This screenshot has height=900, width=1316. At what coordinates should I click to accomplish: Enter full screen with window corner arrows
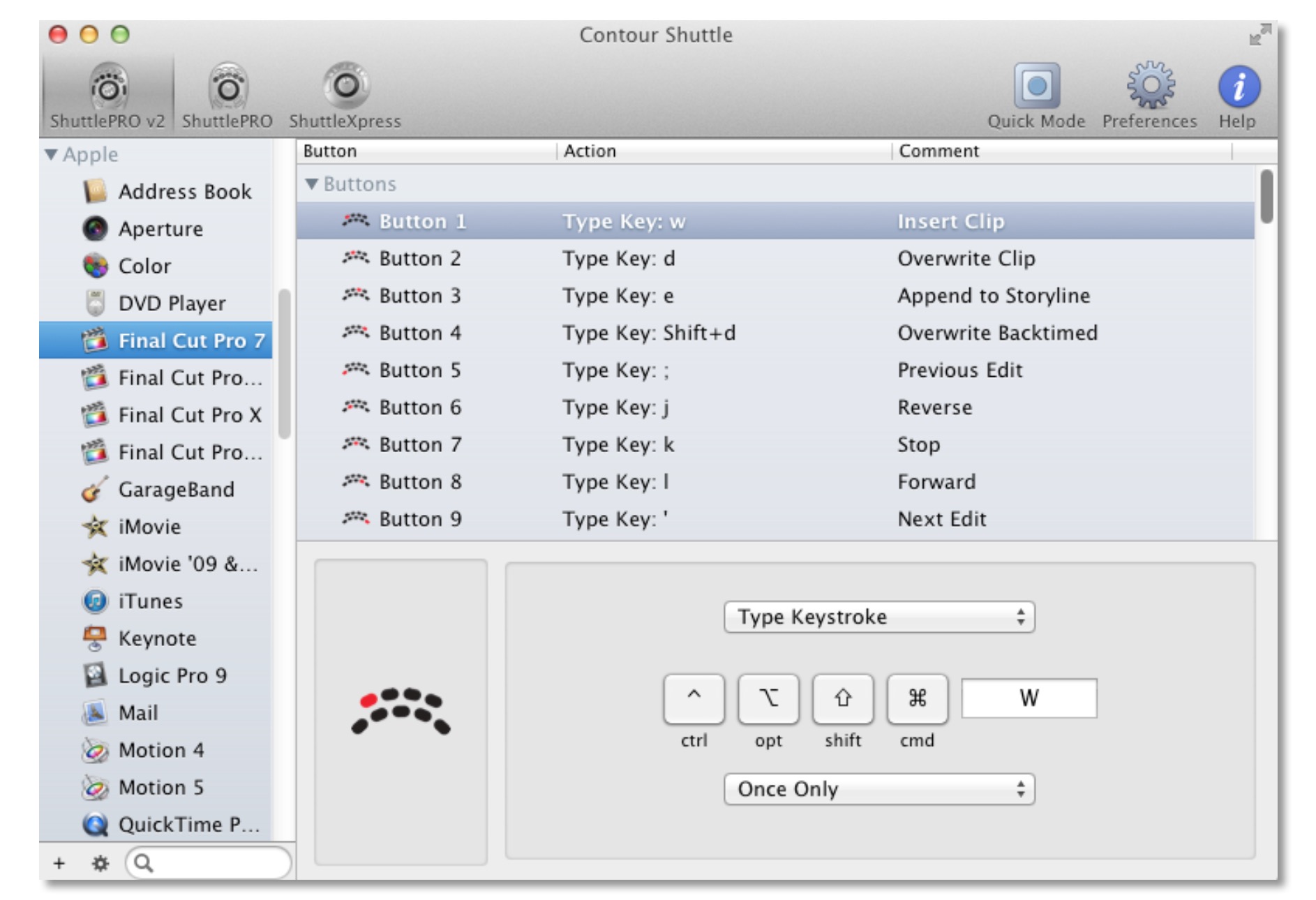click(1259, 34)
